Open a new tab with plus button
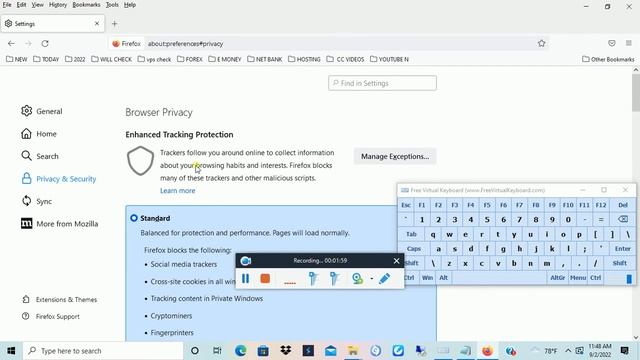640x360 pixels. point(115,24)
